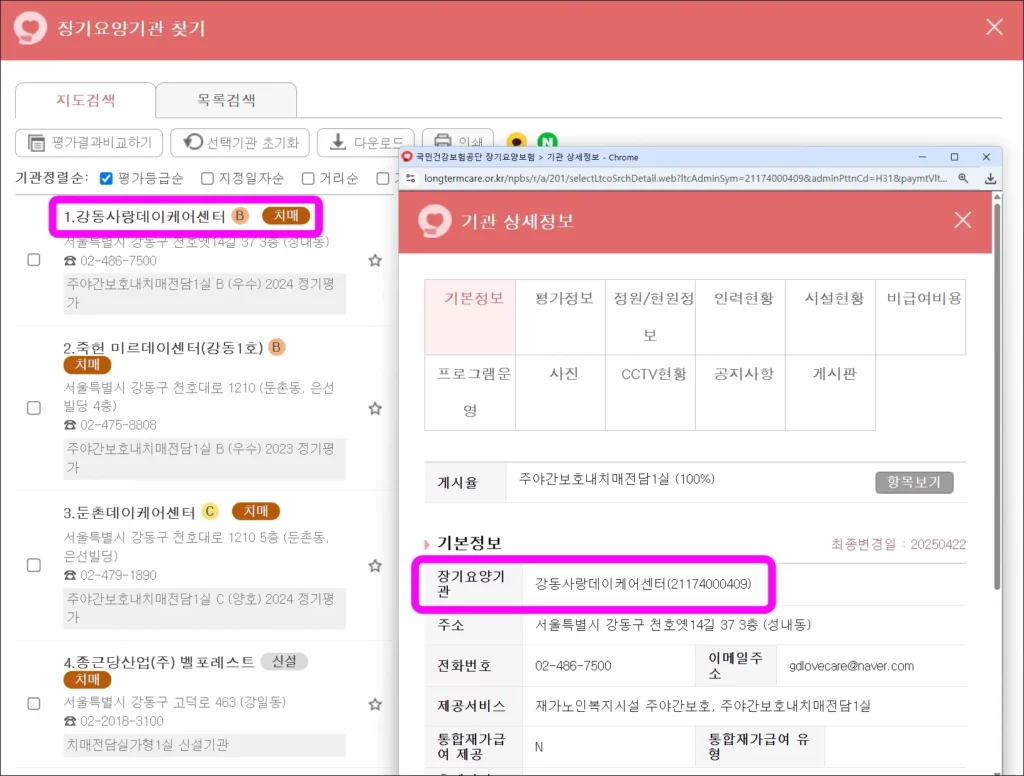
Task: Click the 다운로드 button
Action: [x=366, y=142]
